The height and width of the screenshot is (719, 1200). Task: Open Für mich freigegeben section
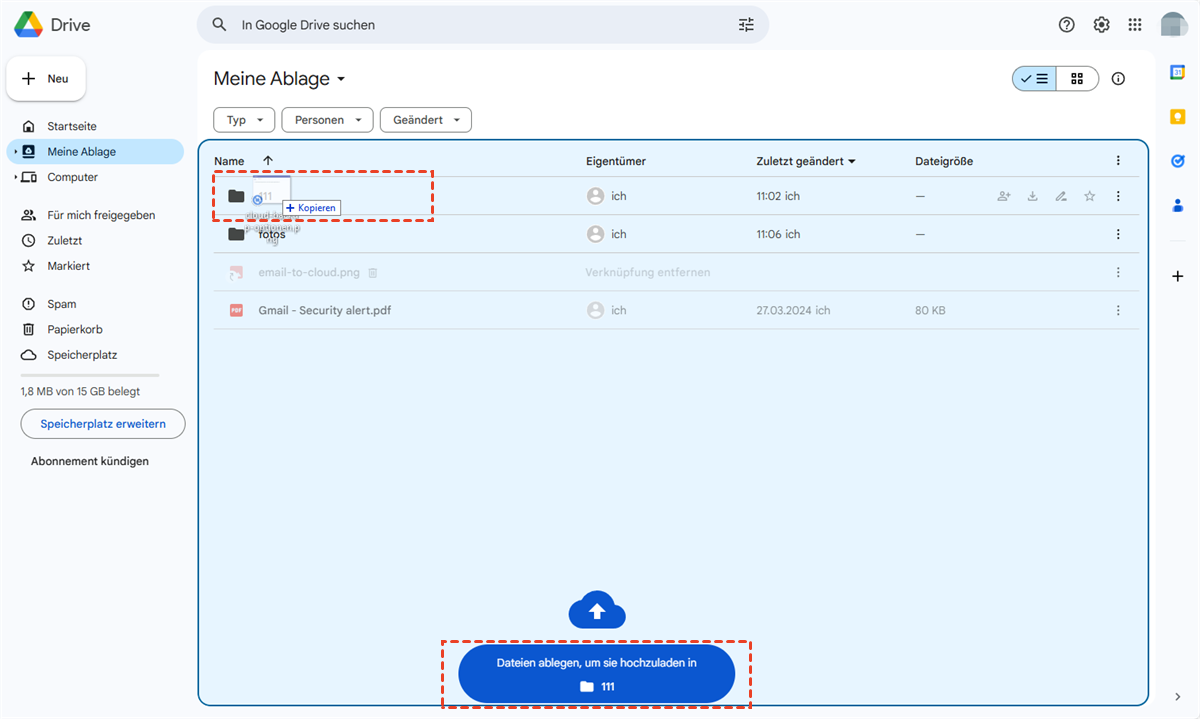(100, 215)
